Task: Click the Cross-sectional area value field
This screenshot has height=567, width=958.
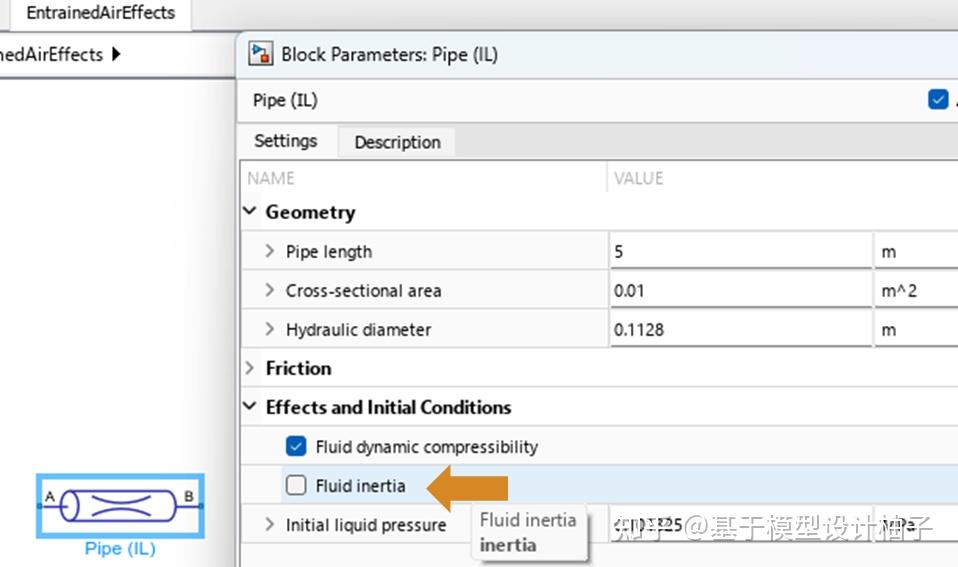Action: coord(740,291)
